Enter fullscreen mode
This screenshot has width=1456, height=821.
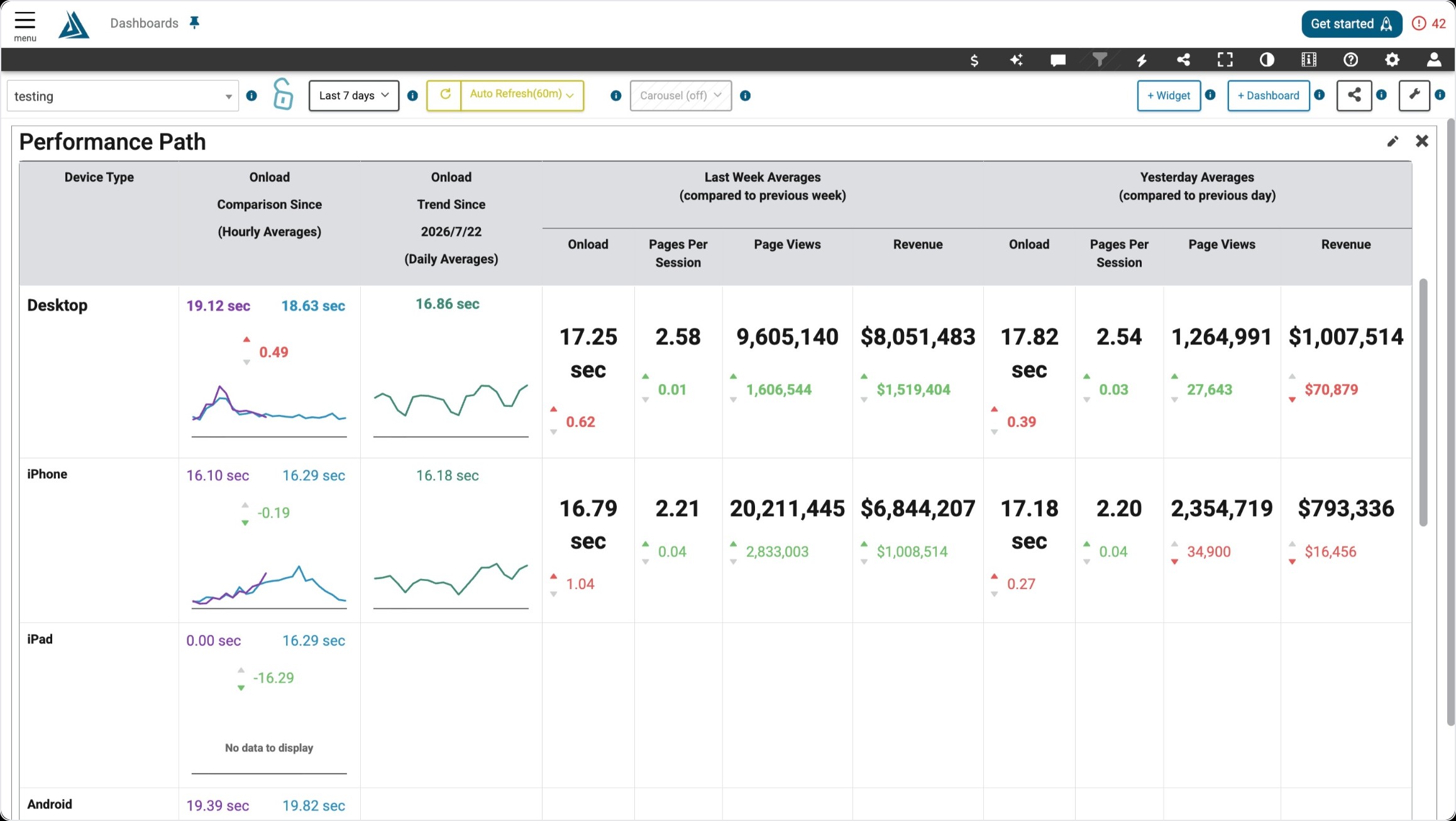(x=1225, y=60)
